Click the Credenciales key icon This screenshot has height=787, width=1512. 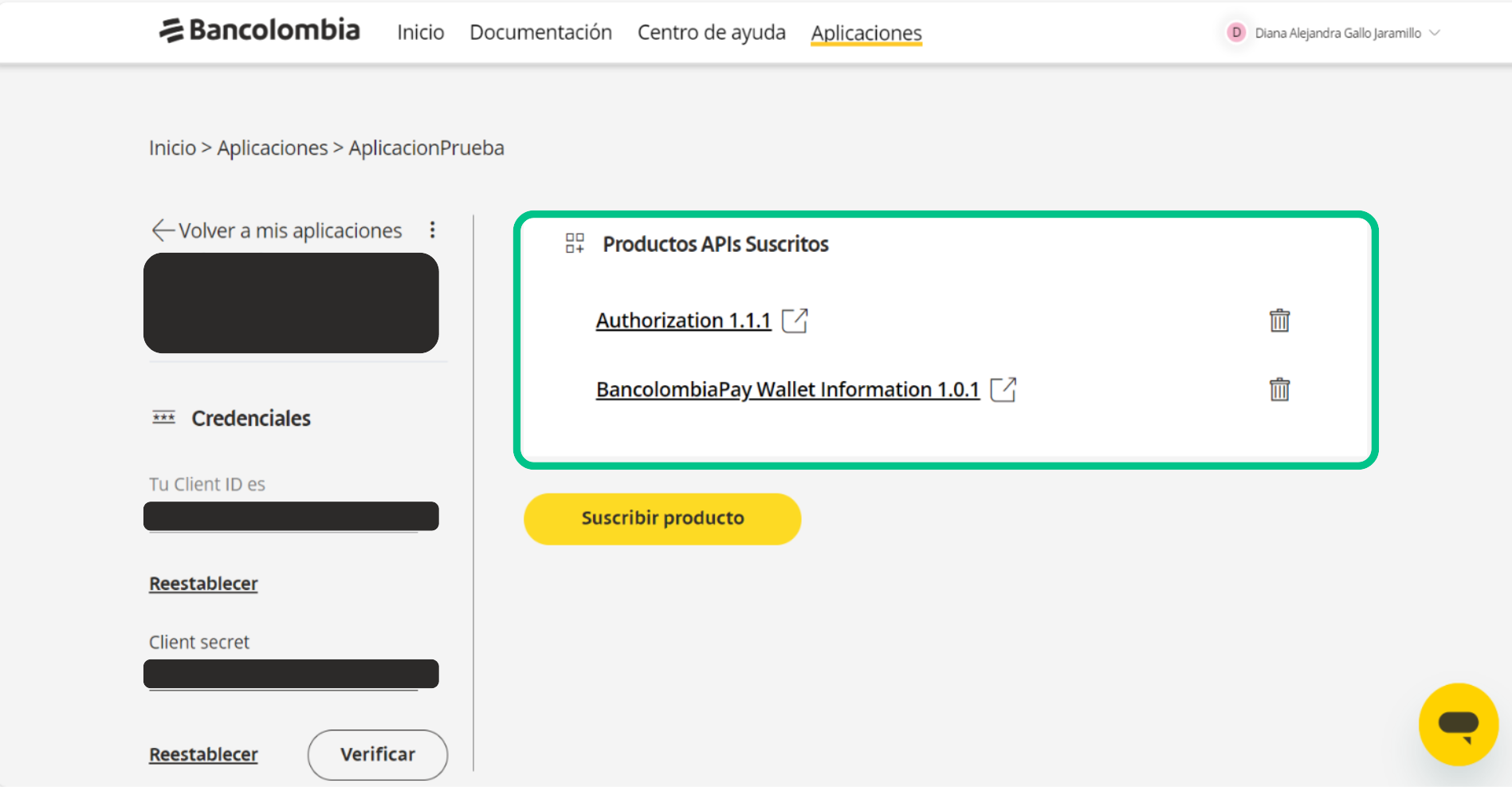(x=163, y=418)
